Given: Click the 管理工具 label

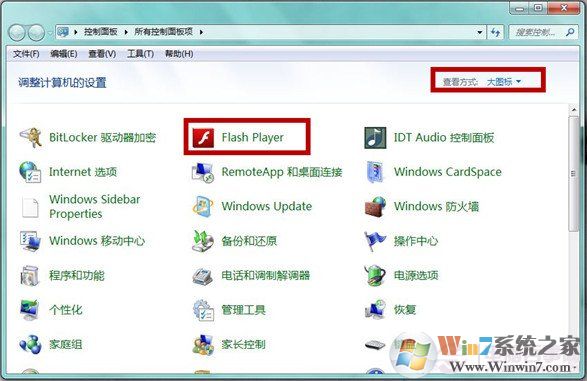Looking at the screenshot, I should tap(243, 310).
